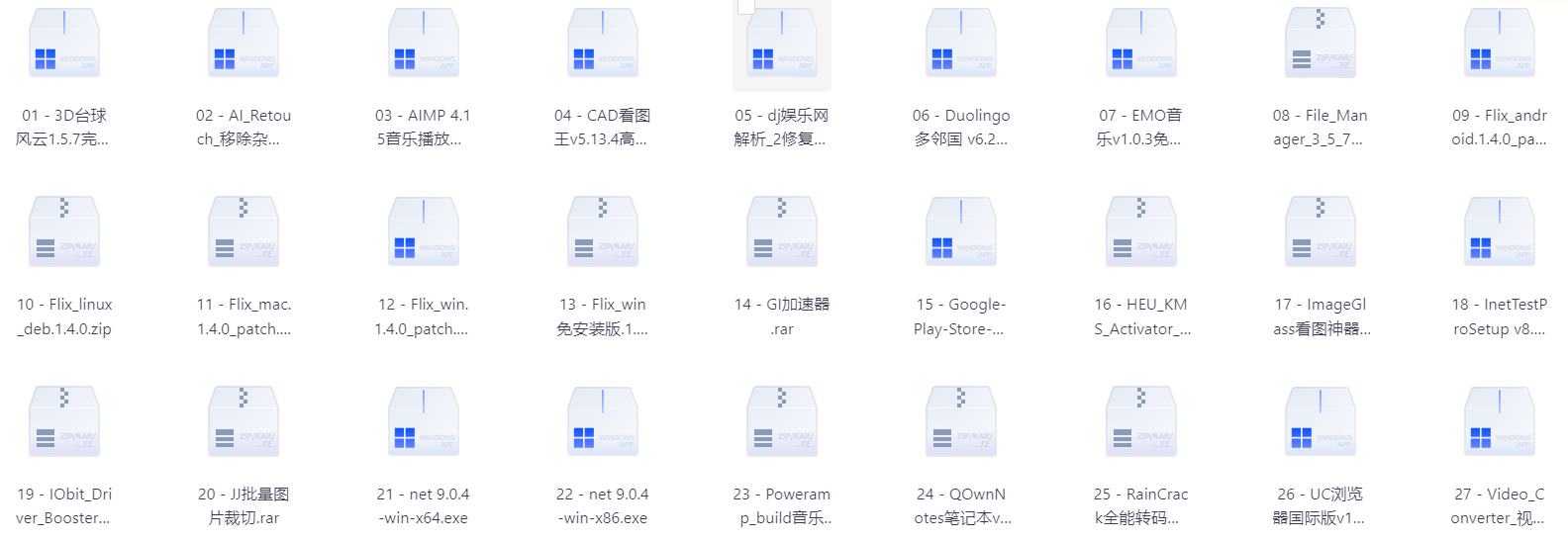
Task: Click the 06 - Duolingo多邻国 file name
Action: (961, 128)
